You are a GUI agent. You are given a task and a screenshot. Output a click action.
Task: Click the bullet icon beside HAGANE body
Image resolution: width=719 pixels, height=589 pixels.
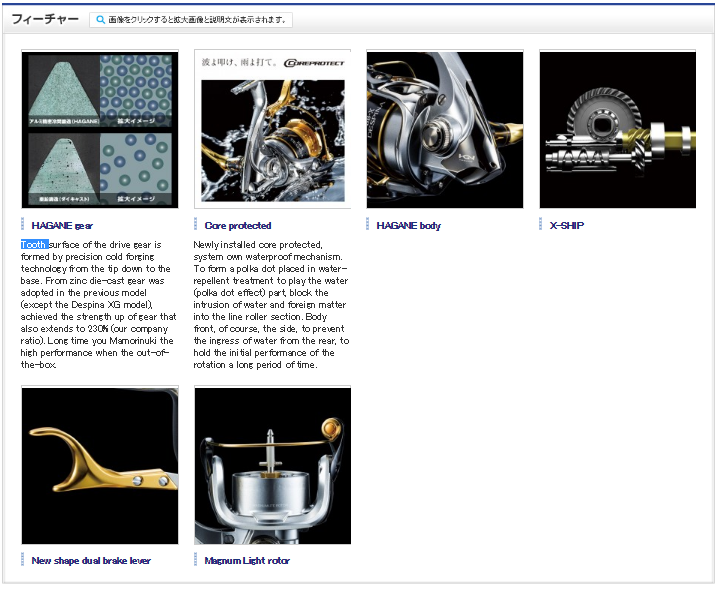click(x=368, y=225)
